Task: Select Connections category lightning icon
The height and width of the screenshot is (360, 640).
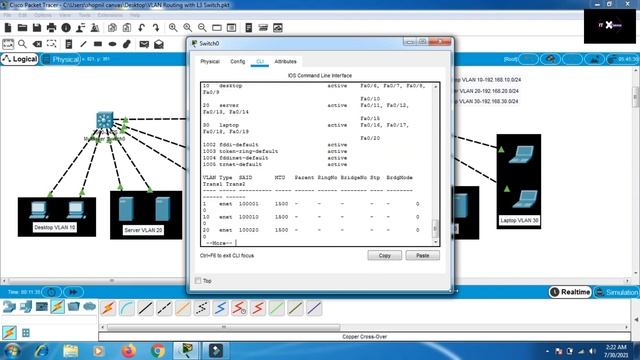Action: point(58,307)
